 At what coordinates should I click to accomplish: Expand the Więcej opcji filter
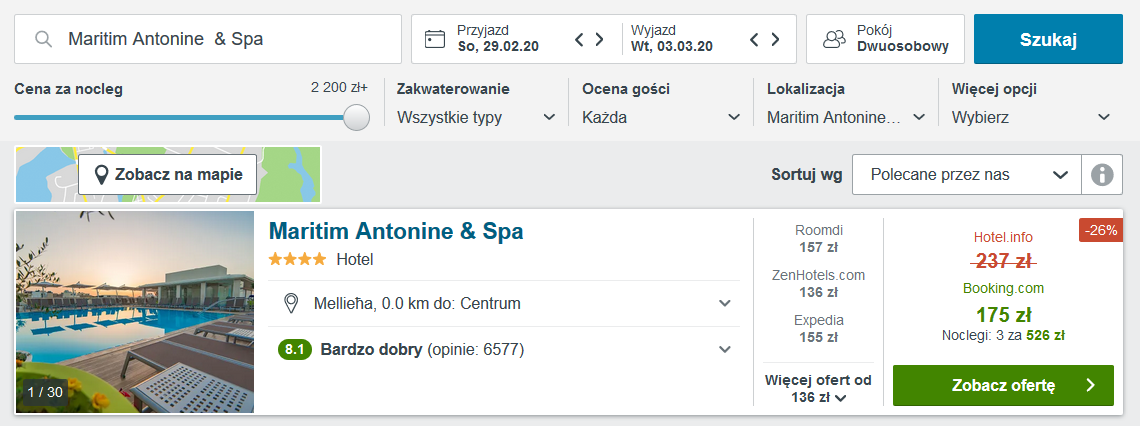coord(1032,117)
